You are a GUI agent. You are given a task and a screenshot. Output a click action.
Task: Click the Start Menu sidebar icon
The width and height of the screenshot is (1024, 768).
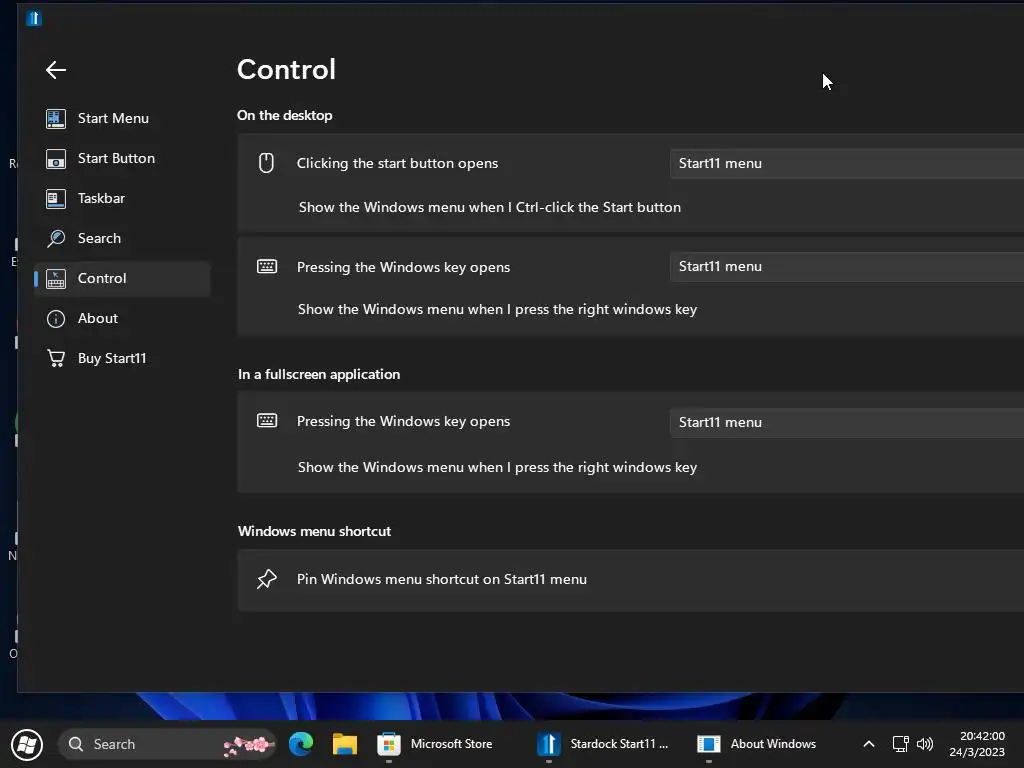click(x=56, y=119)
